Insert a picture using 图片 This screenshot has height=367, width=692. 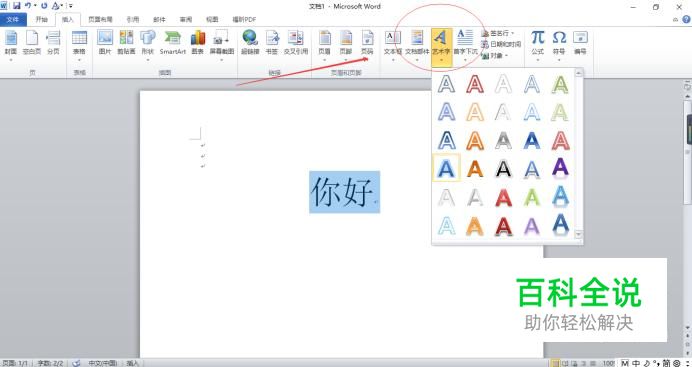[x=105, y=43]
